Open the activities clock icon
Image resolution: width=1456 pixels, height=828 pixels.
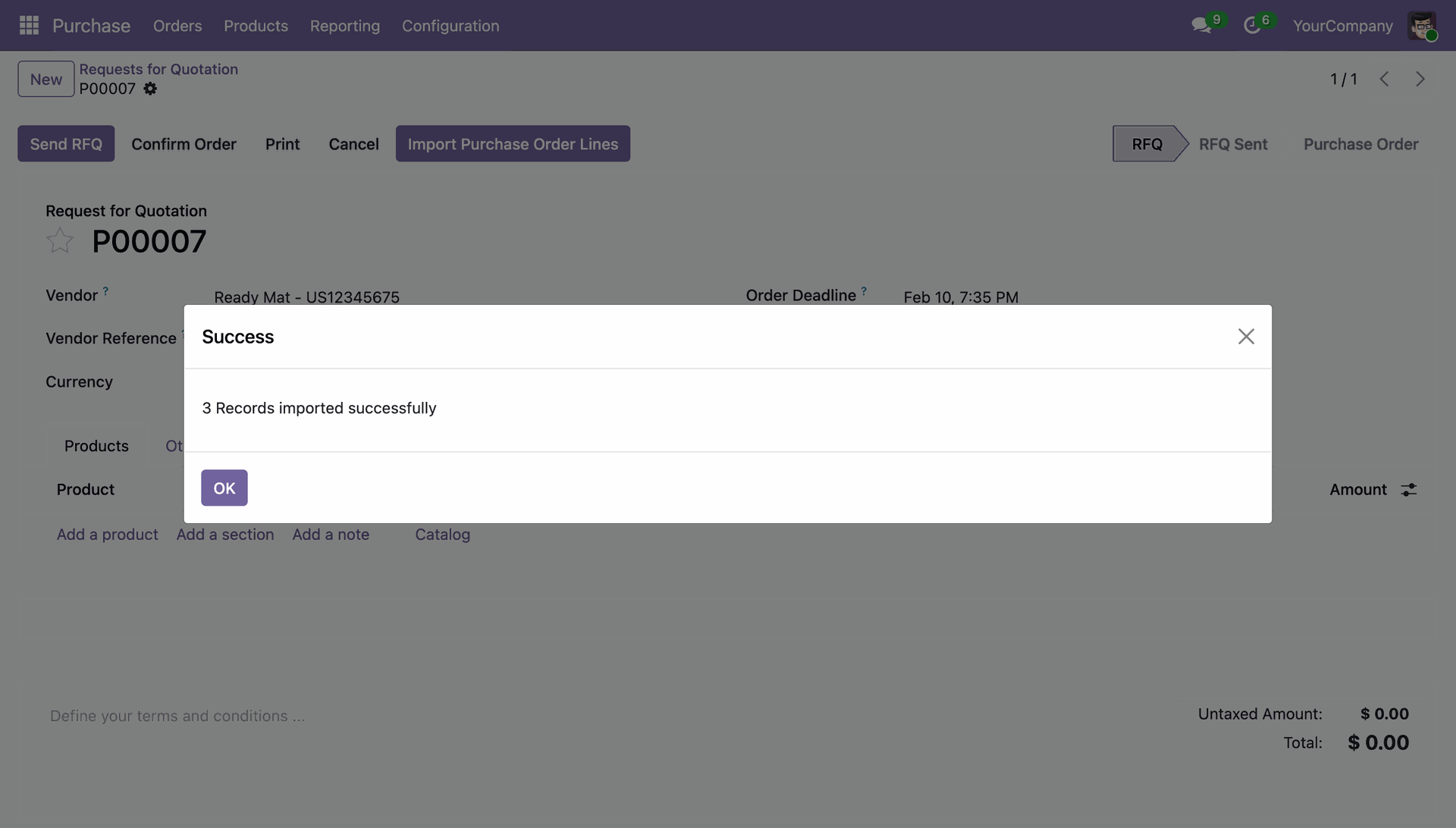(1252, 26)
